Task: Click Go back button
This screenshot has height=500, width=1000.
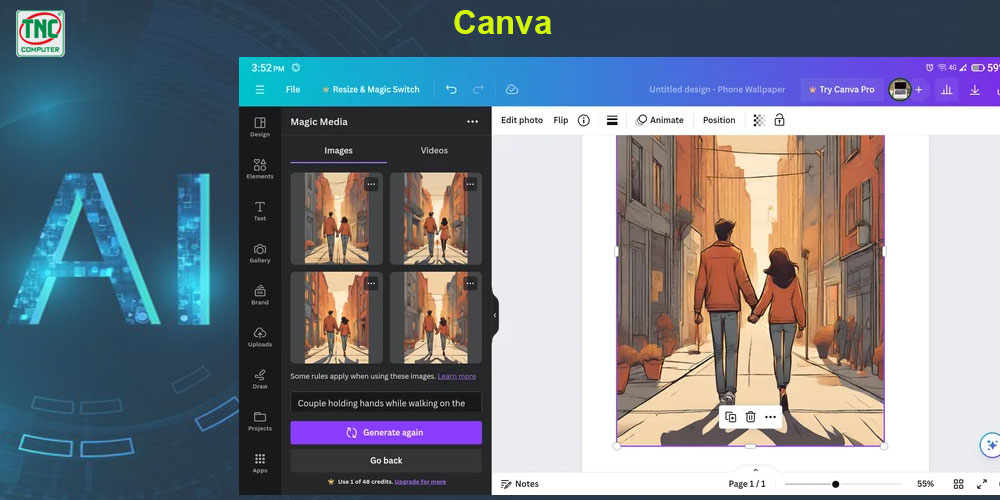Action: click(386, 460)
